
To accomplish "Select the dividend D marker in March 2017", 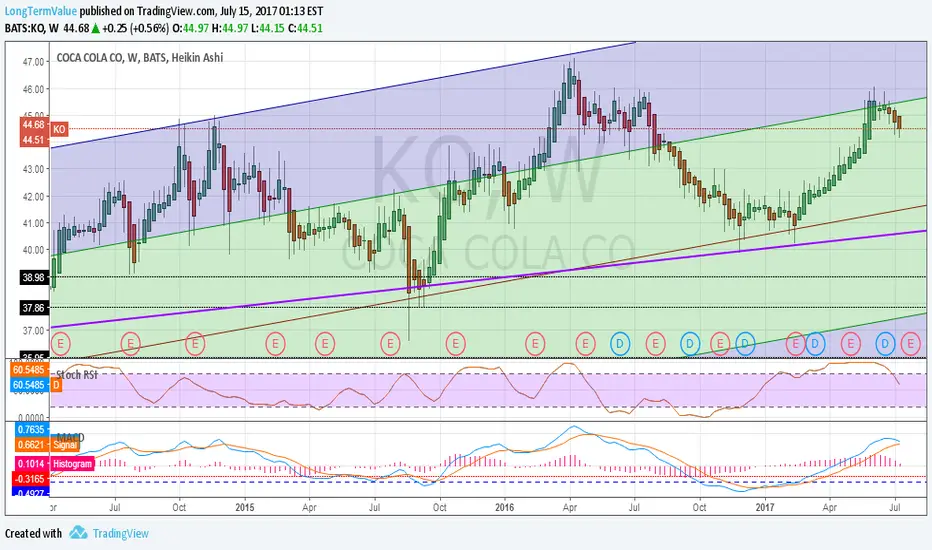I will [815, 343].
